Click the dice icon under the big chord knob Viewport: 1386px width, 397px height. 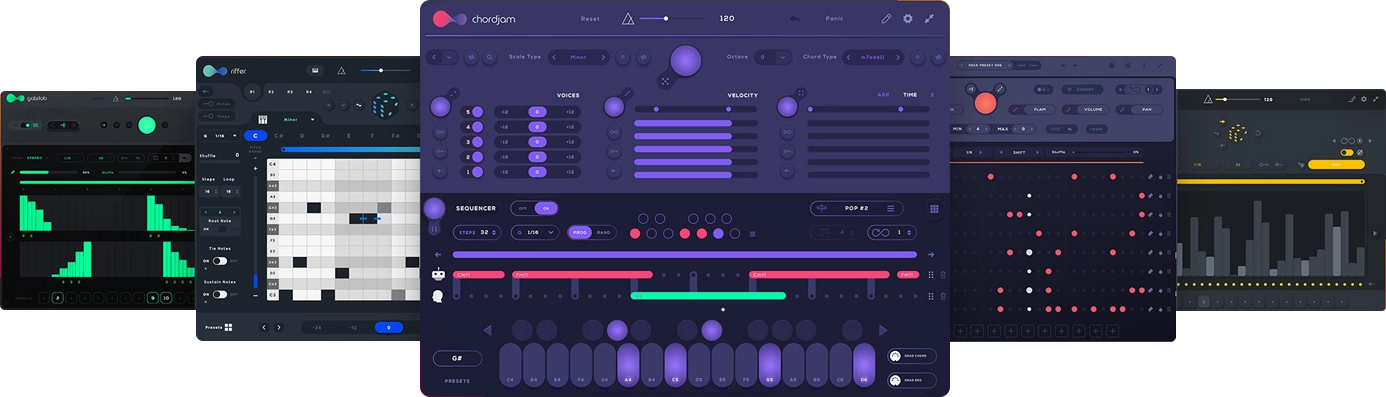click(664, 80)
